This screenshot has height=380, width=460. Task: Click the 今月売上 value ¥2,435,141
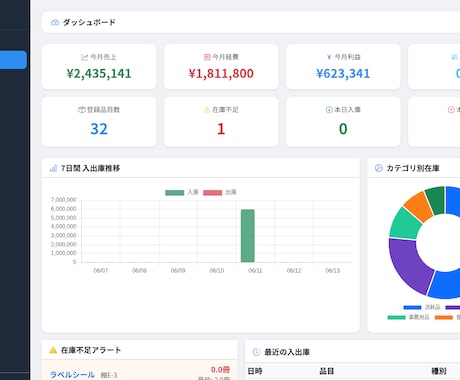click(x=99, y=74)
